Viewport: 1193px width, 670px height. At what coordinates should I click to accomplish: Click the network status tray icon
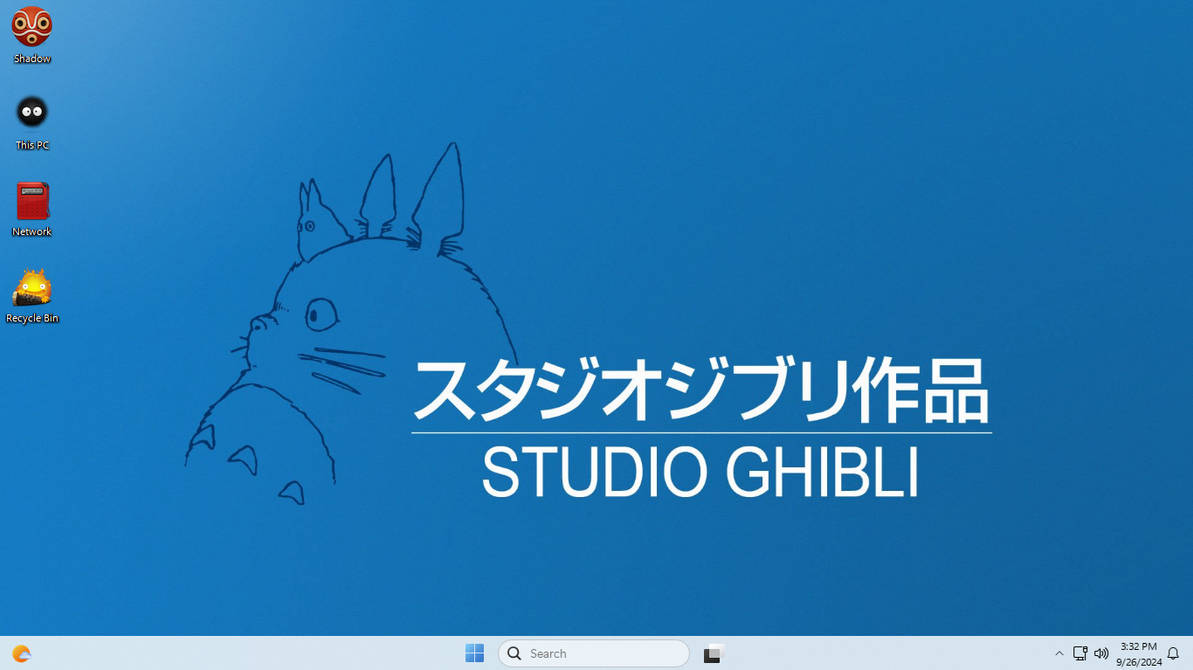(1080, 653)
